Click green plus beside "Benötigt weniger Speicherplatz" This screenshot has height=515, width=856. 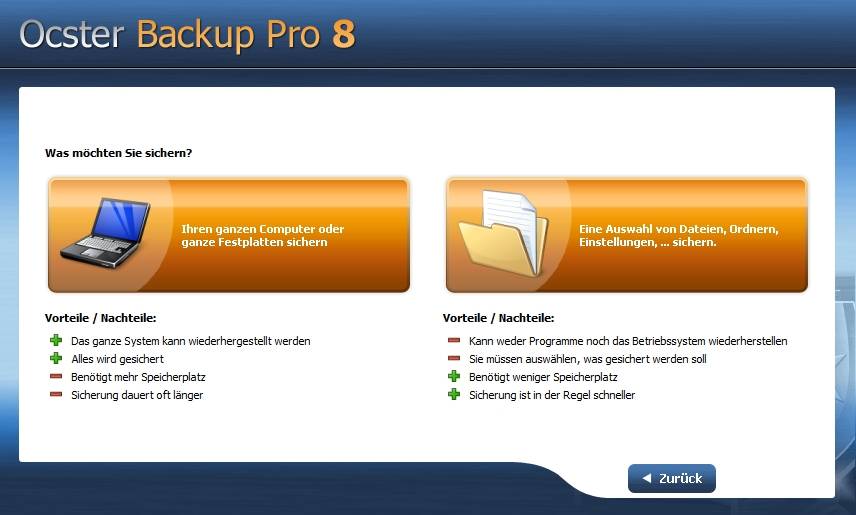pyautogui.click(x=454, y=376)
